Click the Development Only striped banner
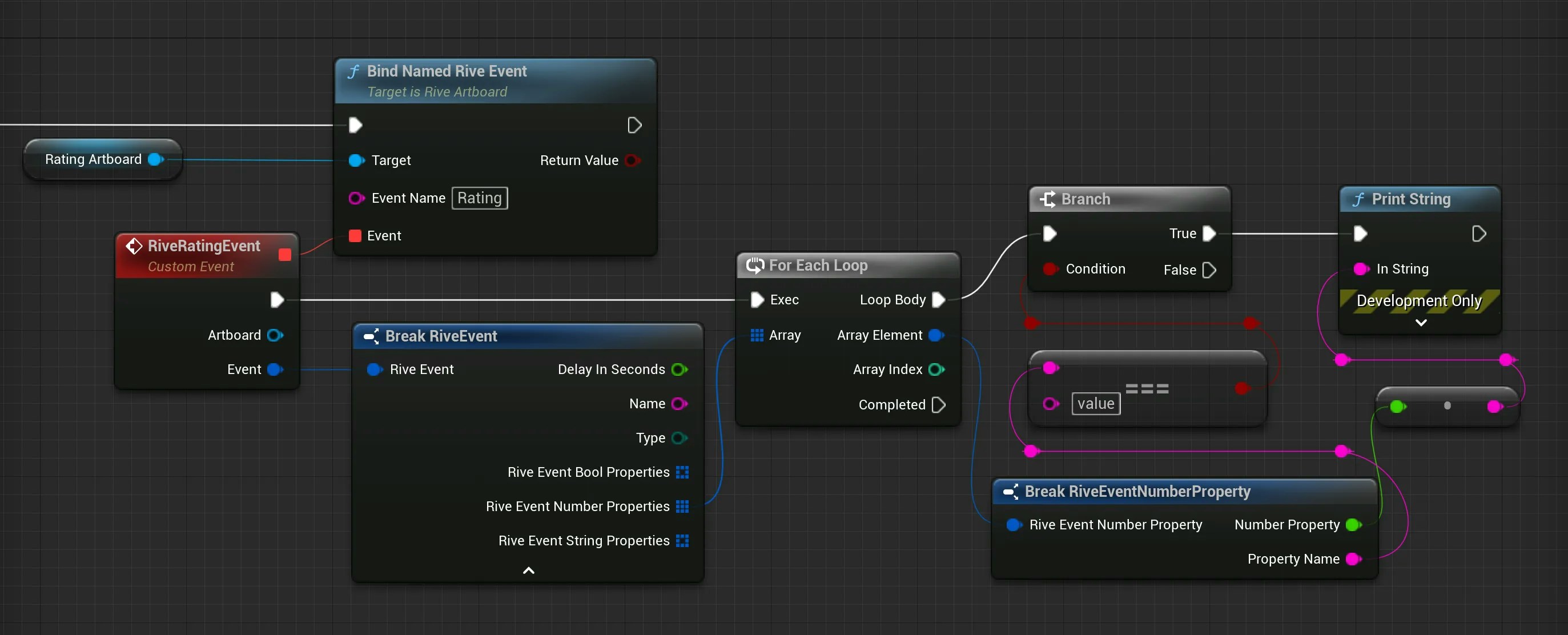This screenshot has height=635, width=1568. coord(1418,301)
